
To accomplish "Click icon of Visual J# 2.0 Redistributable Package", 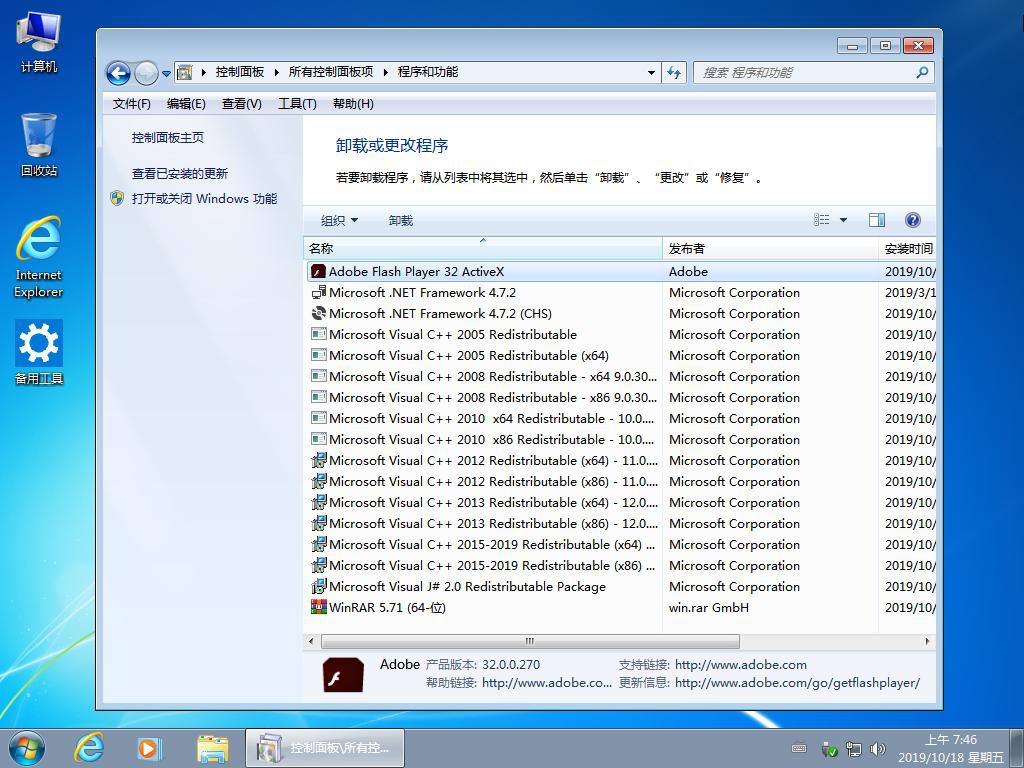I will 319,586.
